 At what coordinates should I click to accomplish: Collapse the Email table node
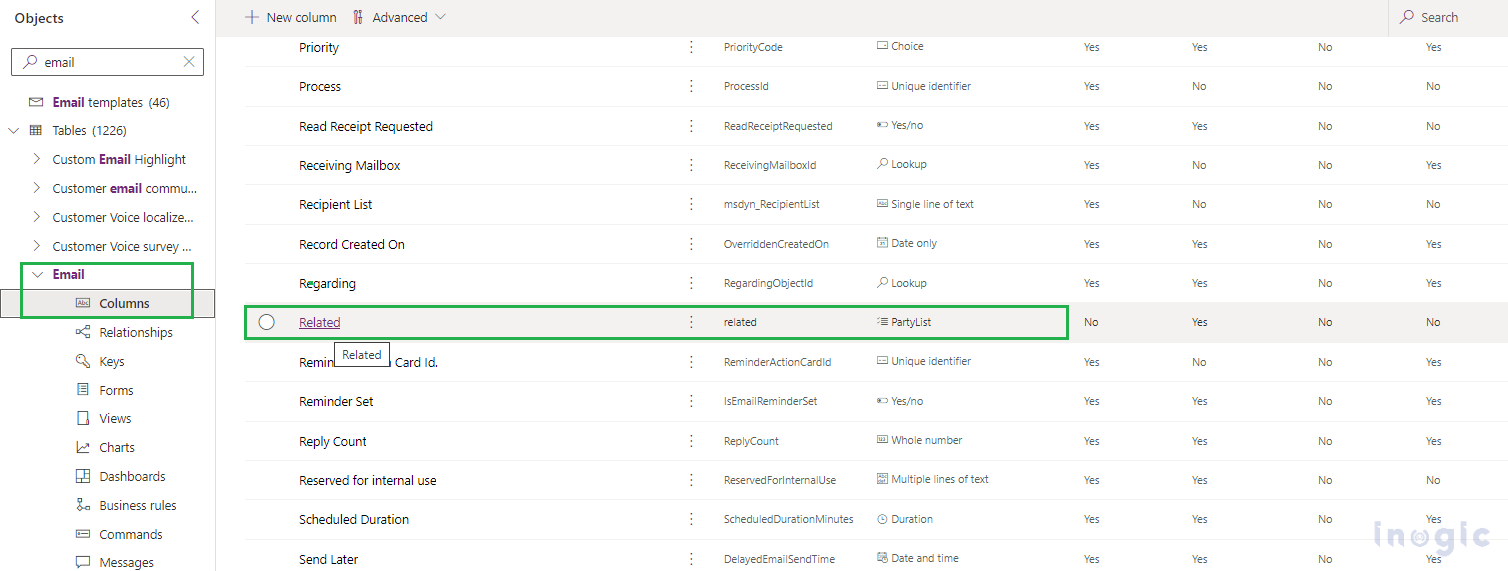(x=37, y=274)
